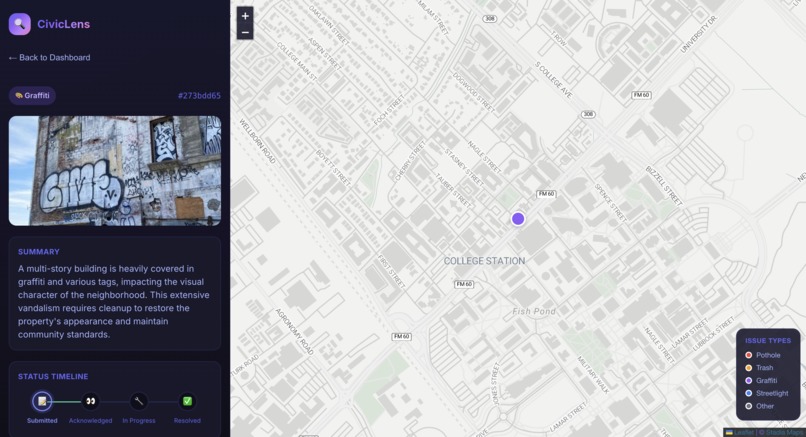The width and height of the screenshot is (806, 437).
Task: Click the red Pothole legend dot
Action: [x=748, y=355]
